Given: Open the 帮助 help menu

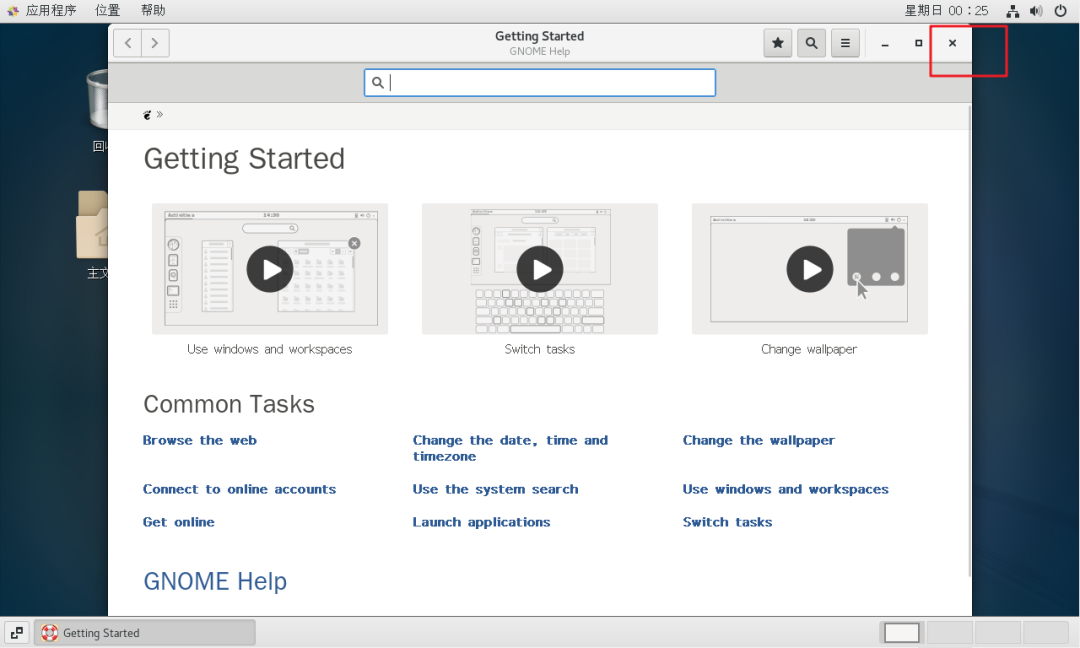Looking at the screenshot, I should click(x=153, y=10).
